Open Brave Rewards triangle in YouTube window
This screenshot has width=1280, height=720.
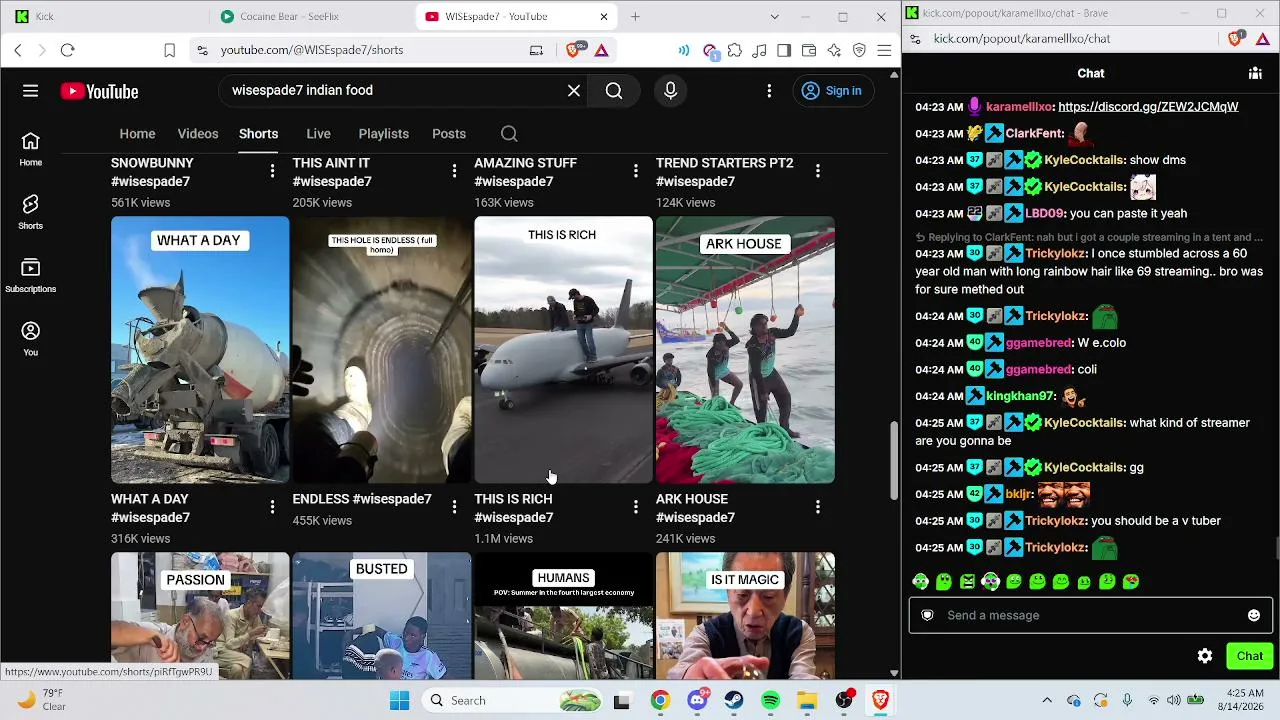click(x=602, y=50)
